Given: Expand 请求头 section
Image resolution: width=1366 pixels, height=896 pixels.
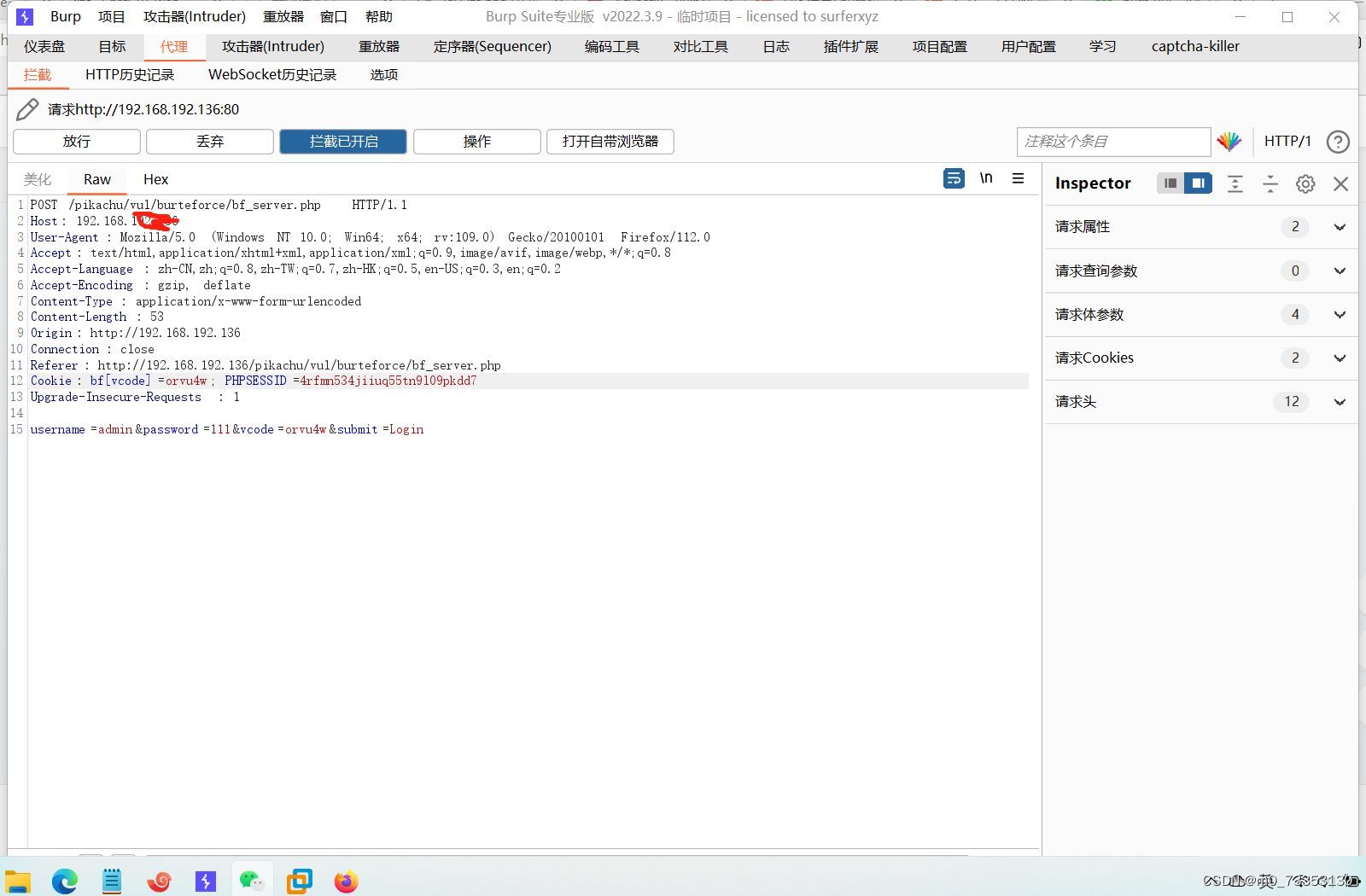Looking at the screenshot, I should point(1202,402).
